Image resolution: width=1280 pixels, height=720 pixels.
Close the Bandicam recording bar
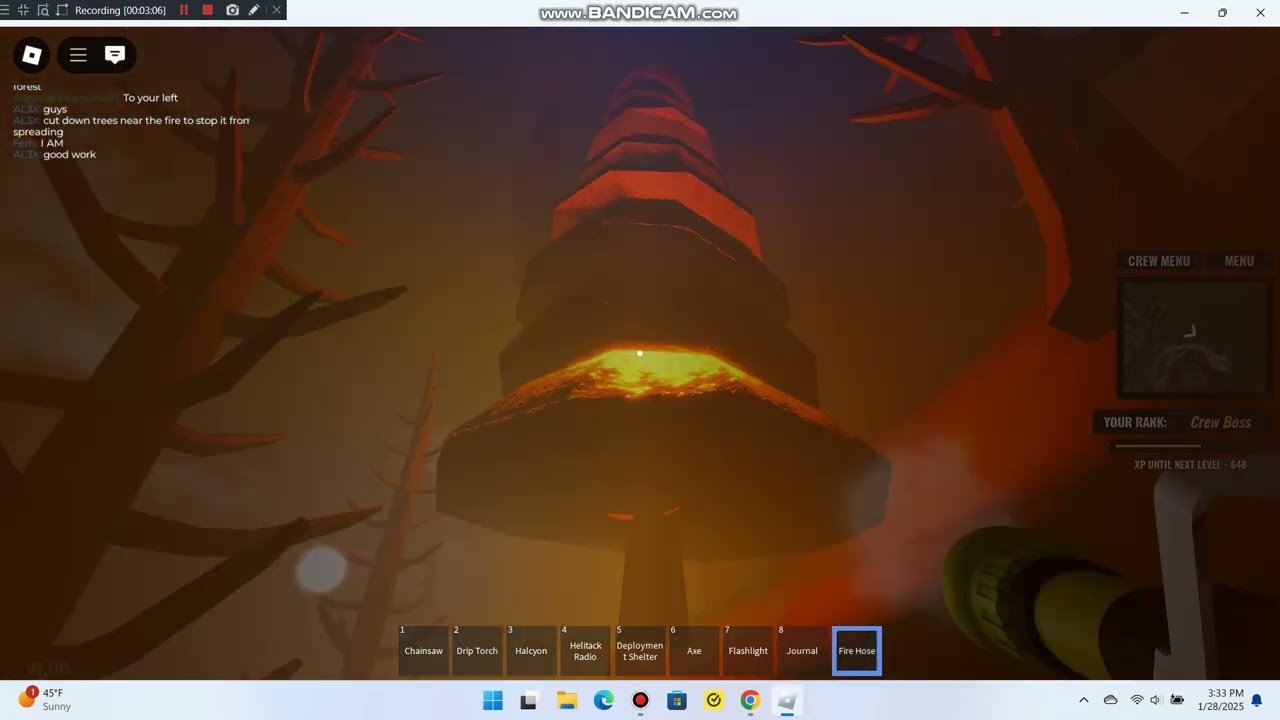point(276,10)
